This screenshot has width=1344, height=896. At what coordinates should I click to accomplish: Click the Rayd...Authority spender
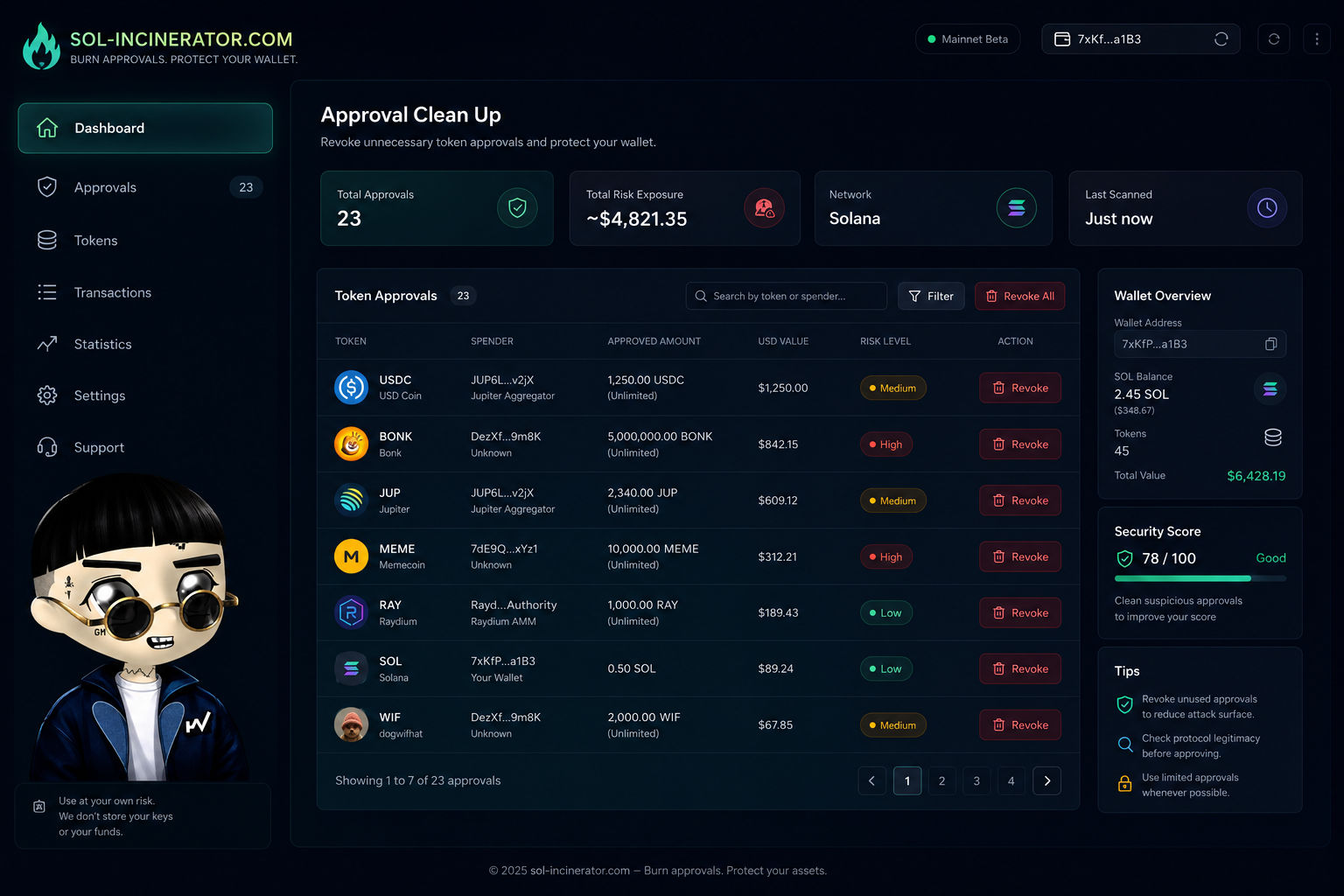(514, 605)
